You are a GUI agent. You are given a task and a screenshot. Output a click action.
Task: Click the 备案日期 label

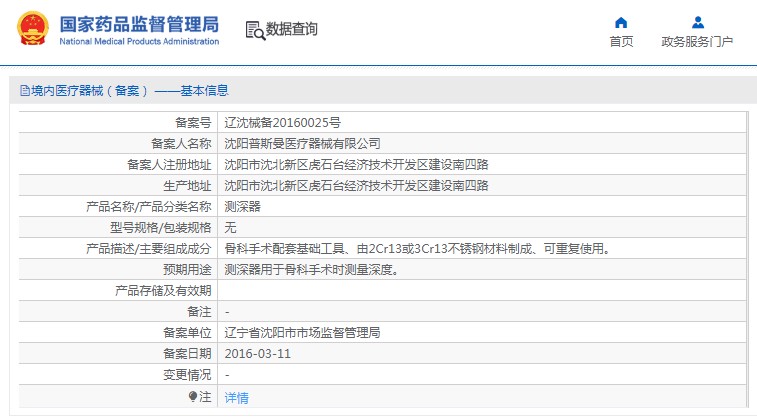click(x=187, y=354)
